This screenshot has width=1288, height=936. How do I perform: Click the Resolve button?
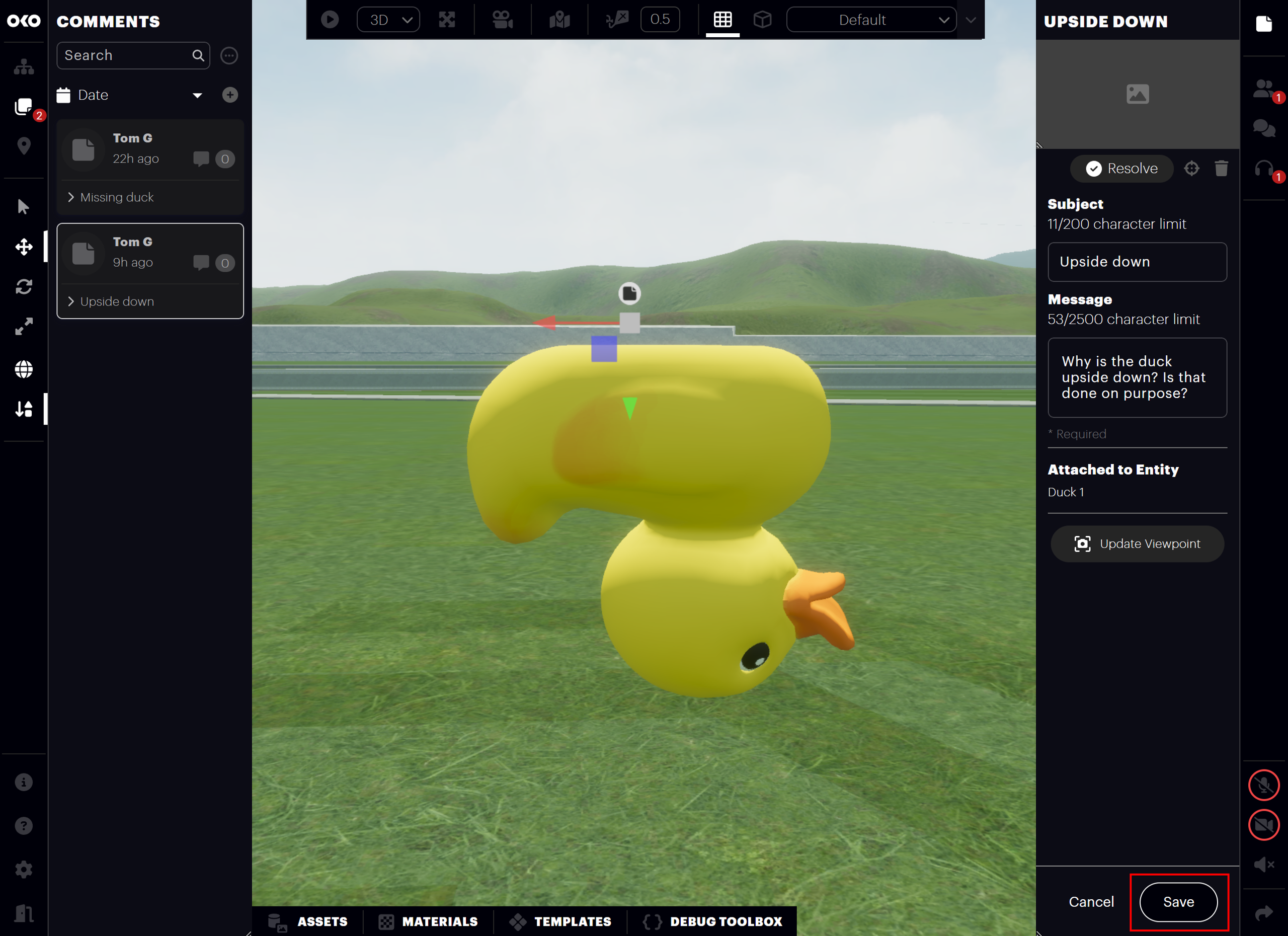[1121, 169]
